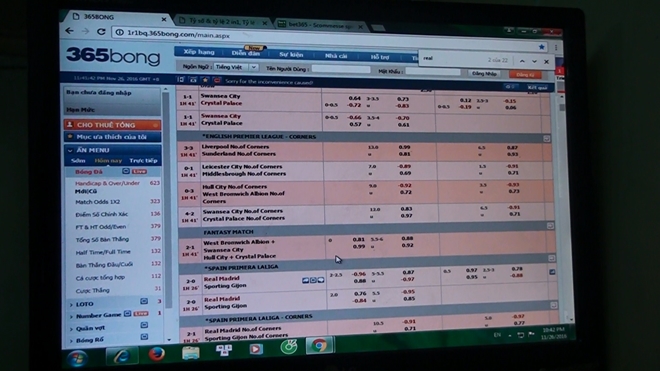This screenshot has width=660, height=371.
Task: Click the Tên Người Dùng username field
Action: 341,69
